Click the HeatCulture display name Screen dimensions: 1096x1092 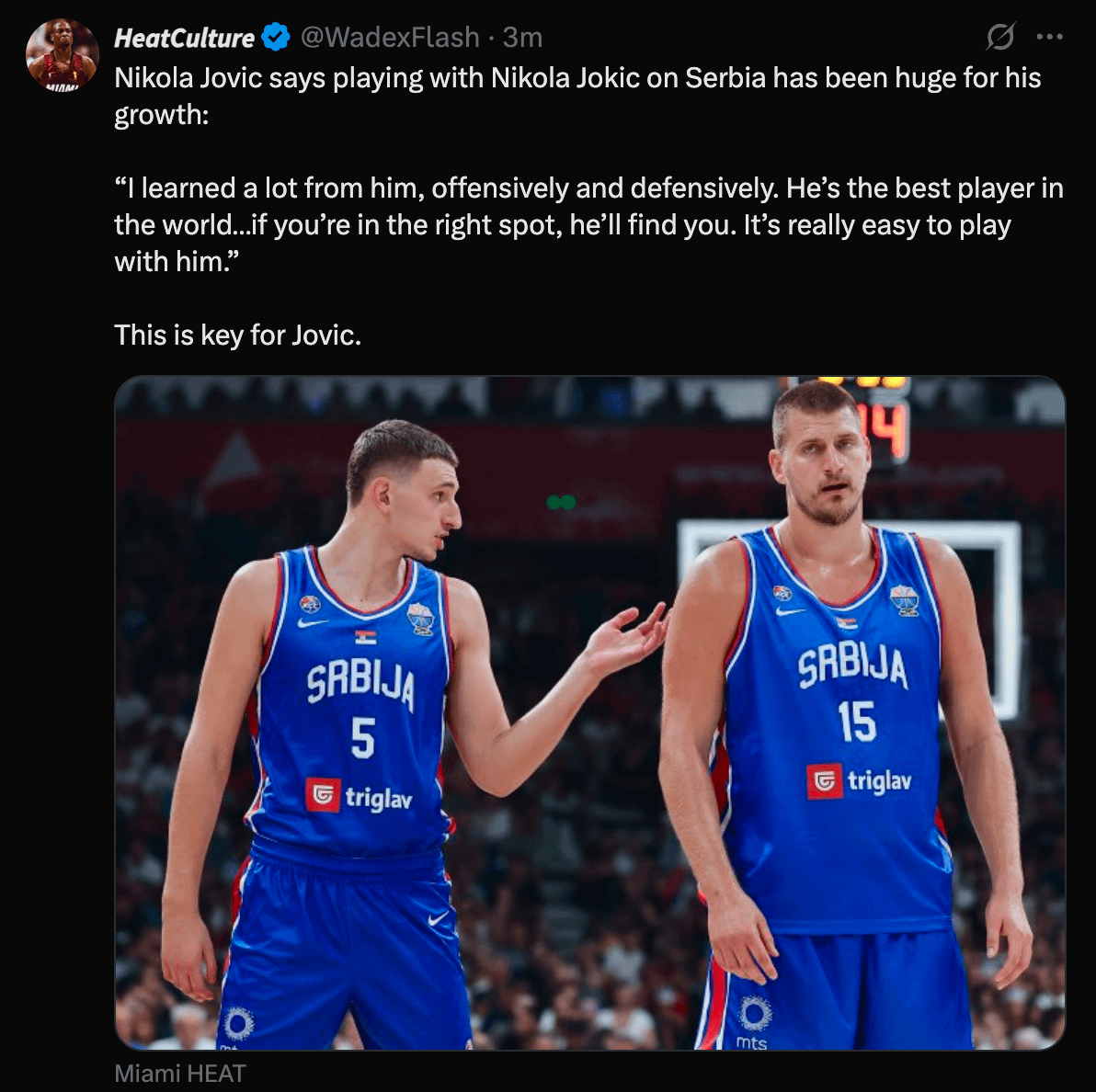tap(184, 38)
